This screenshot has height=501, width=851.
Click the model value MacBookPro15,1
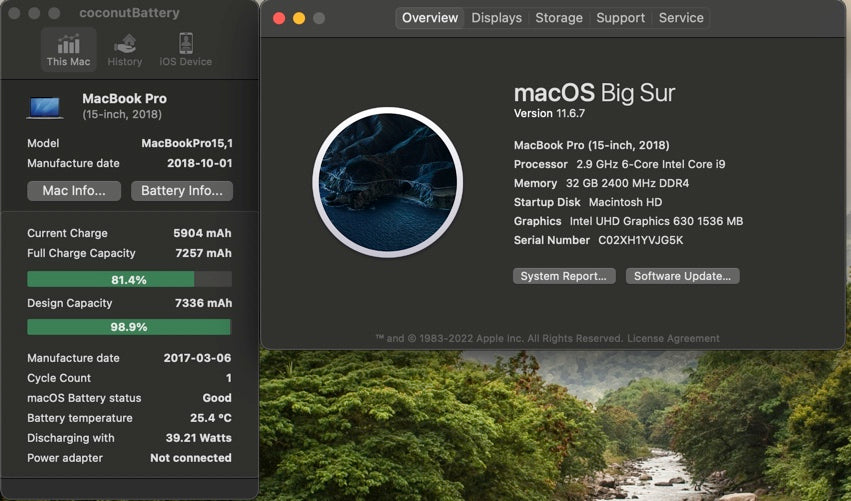pos(187,143)
